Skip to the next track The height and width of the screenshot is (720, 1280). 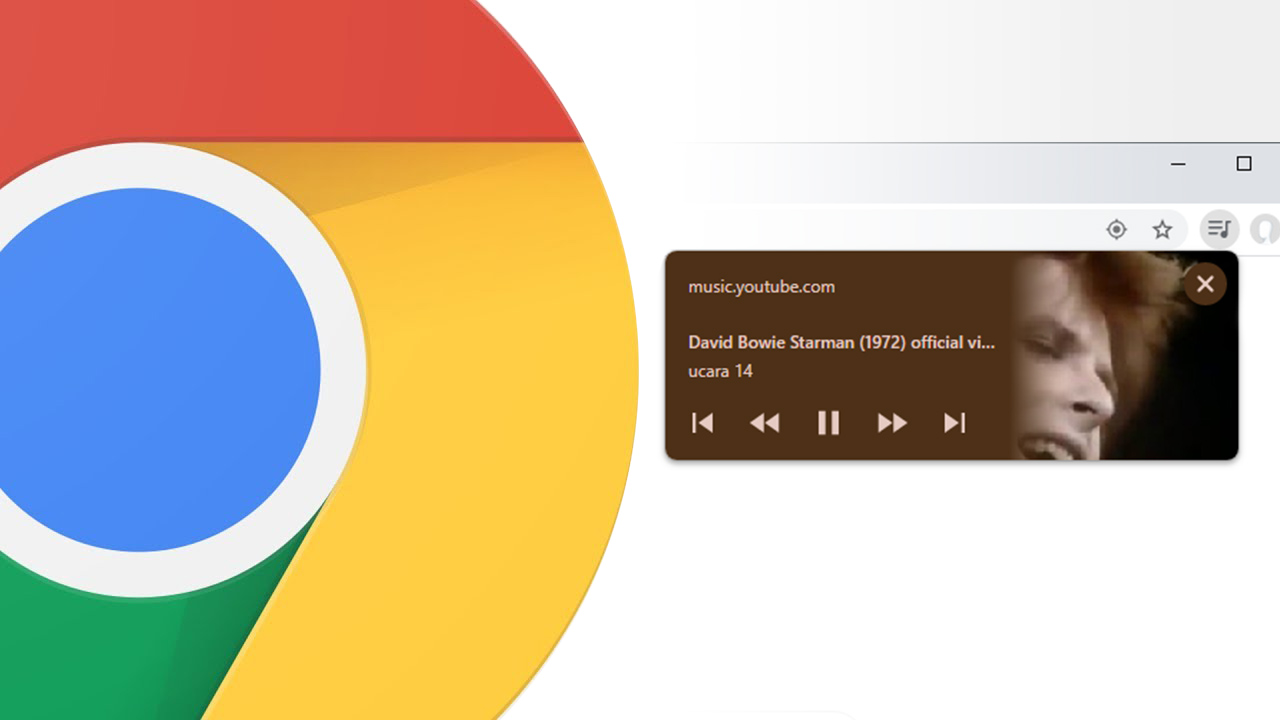[954, 423]
